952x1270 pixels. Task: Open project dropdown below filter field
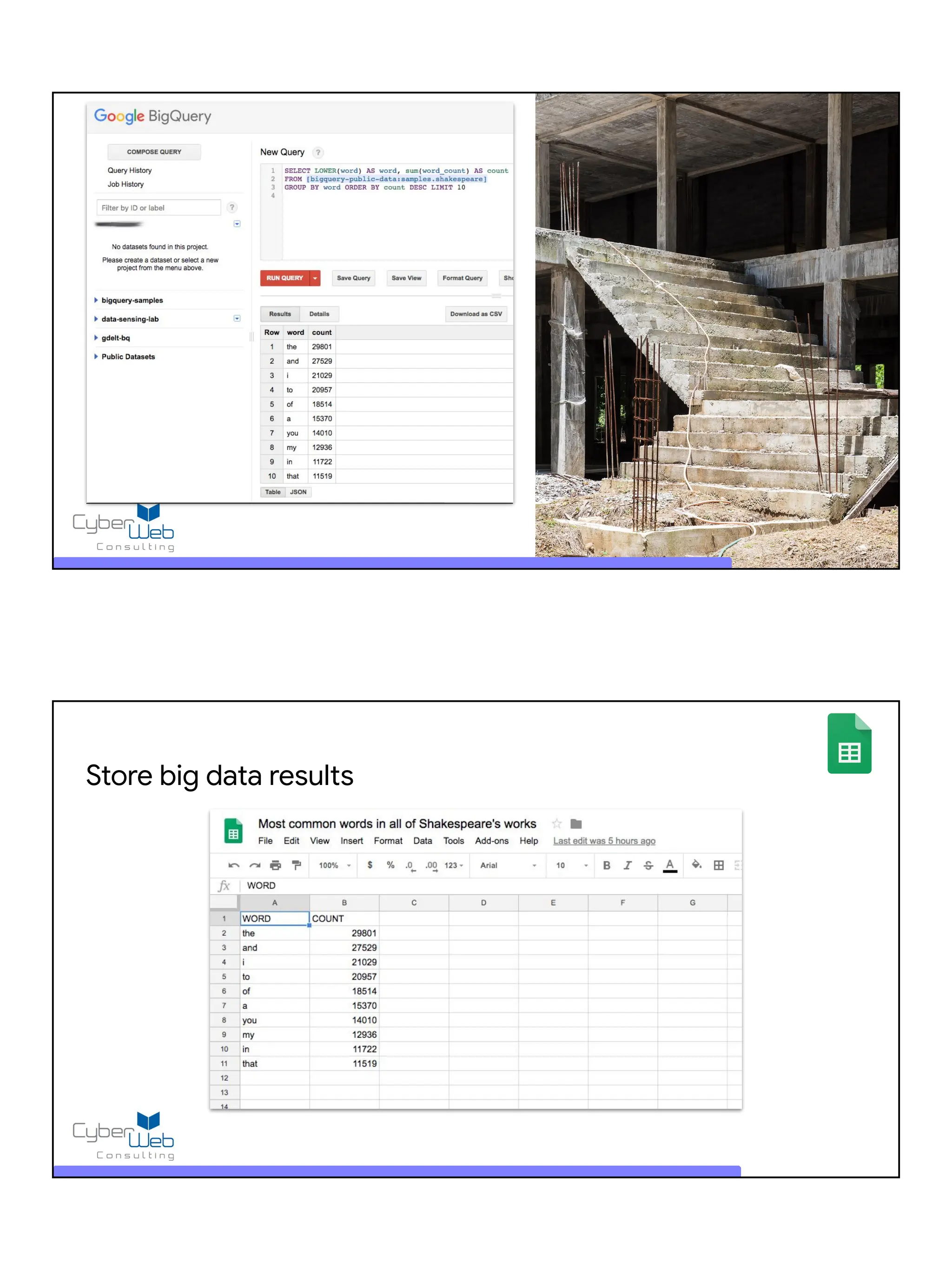237,224
